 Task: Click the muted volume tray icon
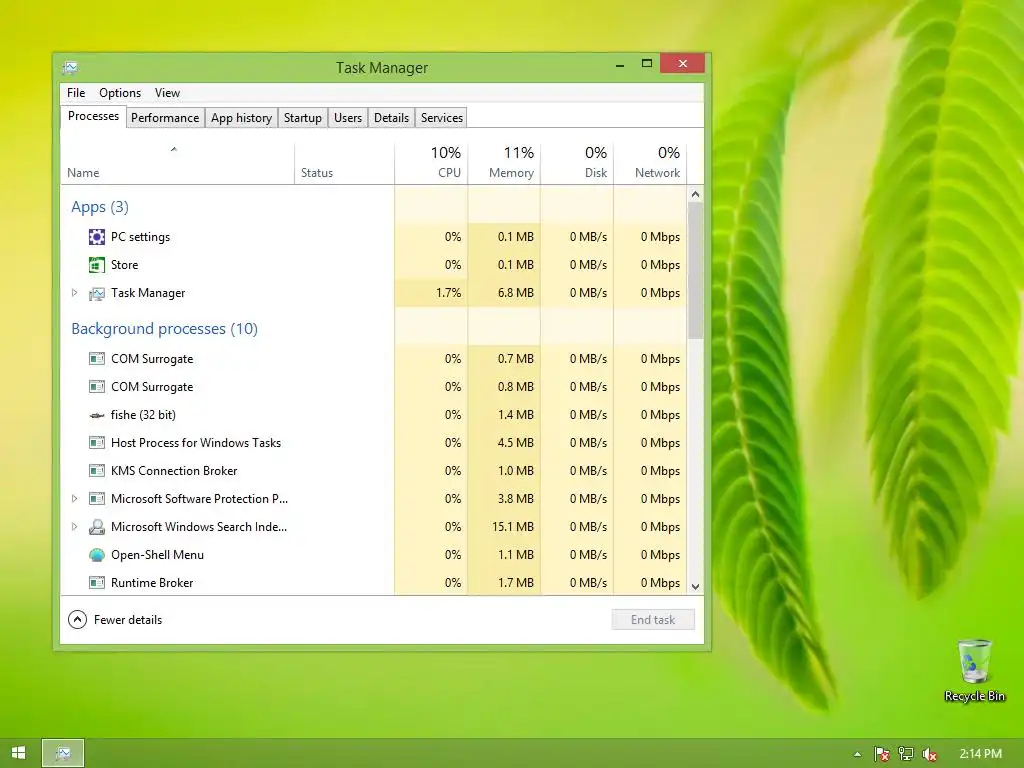coord(930,754)
